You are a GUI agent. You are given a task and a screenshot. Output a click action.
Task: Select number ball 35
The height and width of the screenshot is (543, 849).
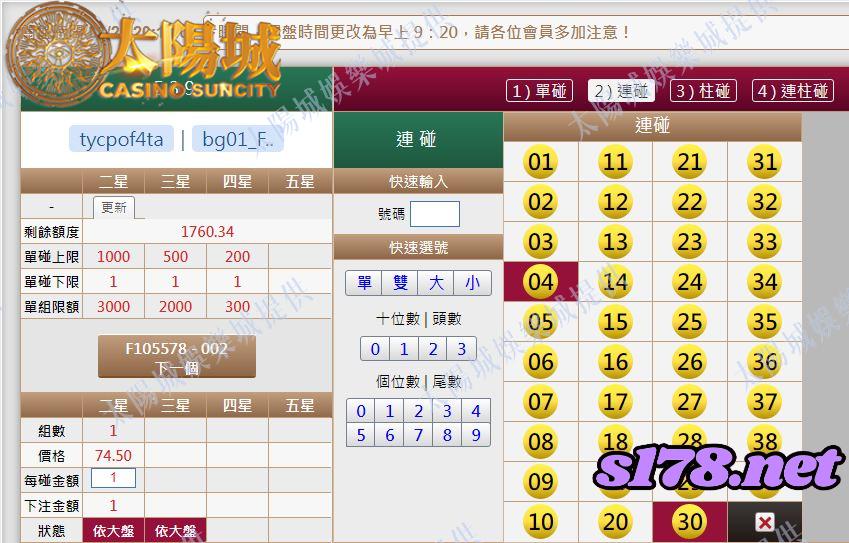(765, 322)
